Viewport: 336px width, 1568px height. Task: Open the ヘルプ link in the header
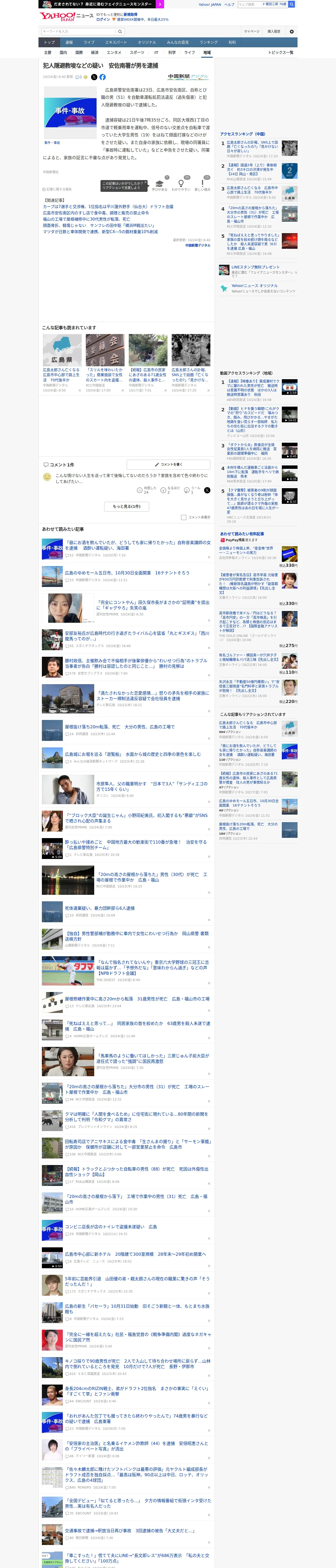pyautogui.click(x=229, y=4)
